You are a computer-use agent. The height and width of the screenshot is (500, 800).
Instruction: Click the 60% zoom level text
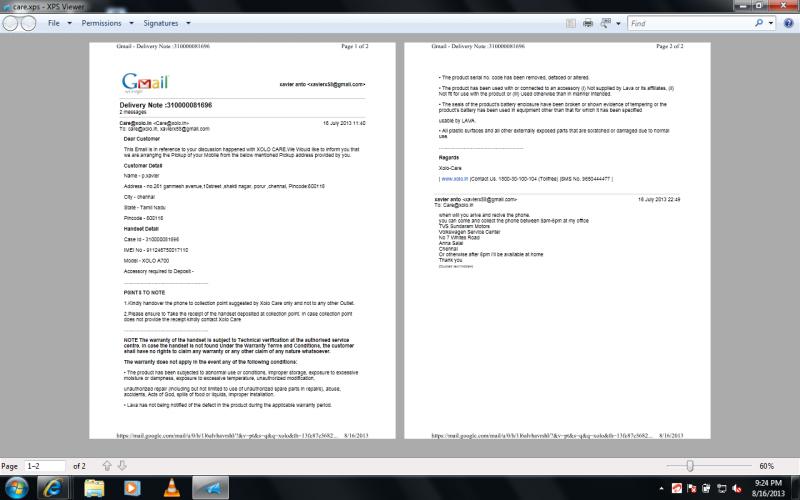click(766, 466)
